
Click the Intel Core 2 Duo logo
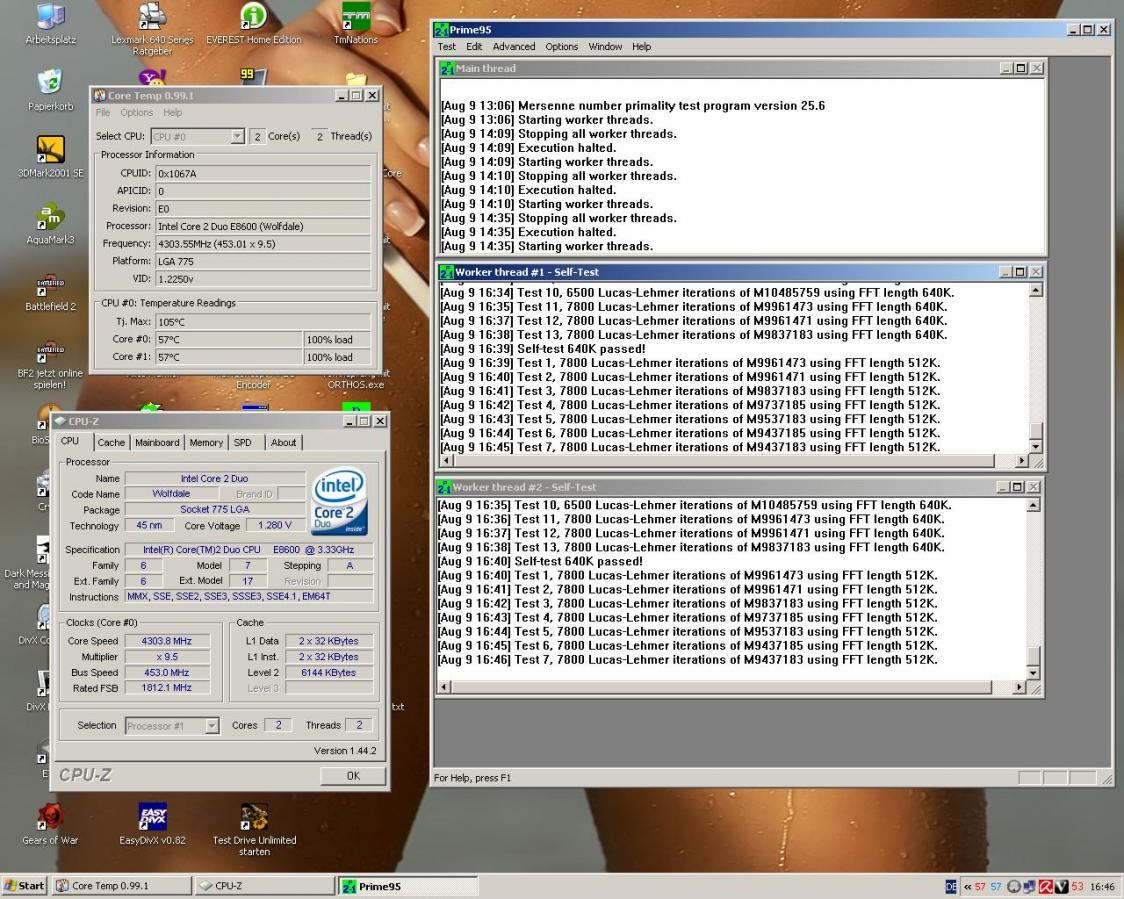tap(340, 500)
